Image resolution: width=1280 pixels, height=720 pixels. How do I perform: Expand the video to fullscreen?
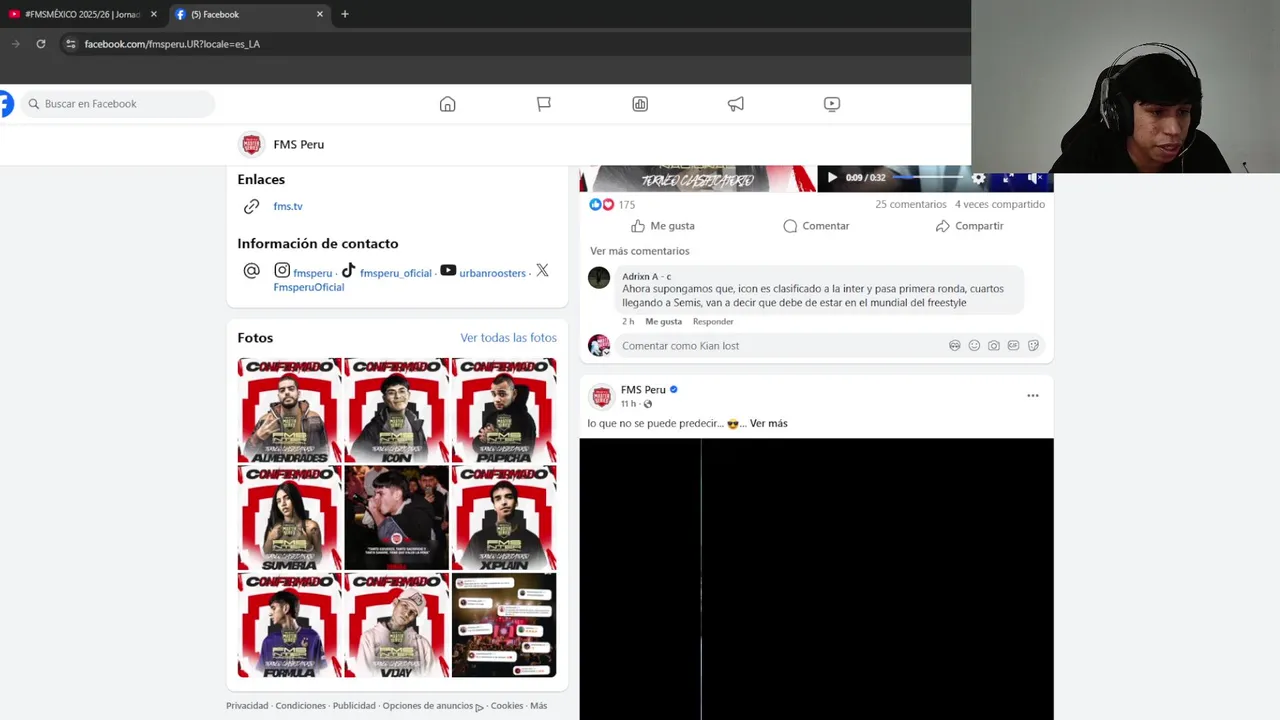(x=1008, y=178)
